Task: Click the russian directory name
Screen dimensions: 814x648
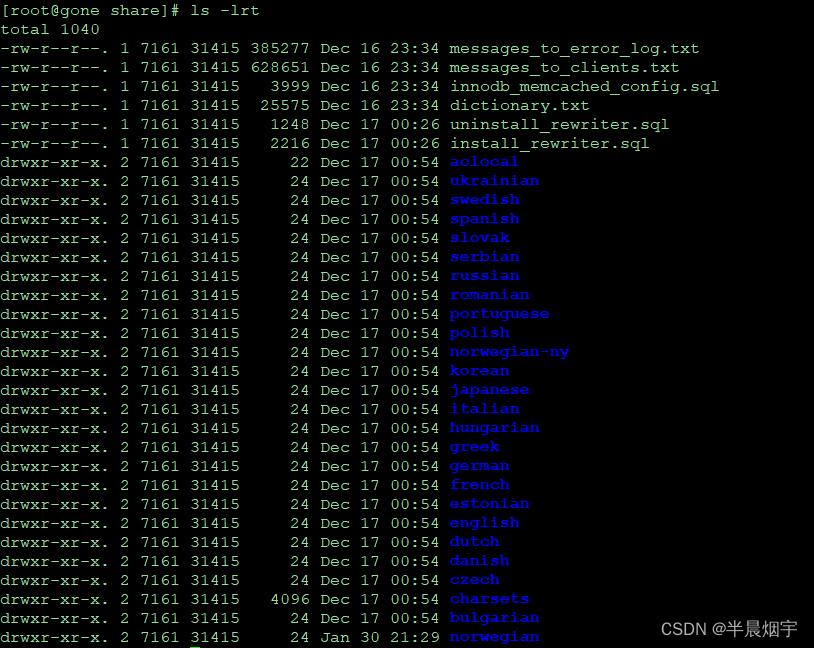Action: pos(485,276)
